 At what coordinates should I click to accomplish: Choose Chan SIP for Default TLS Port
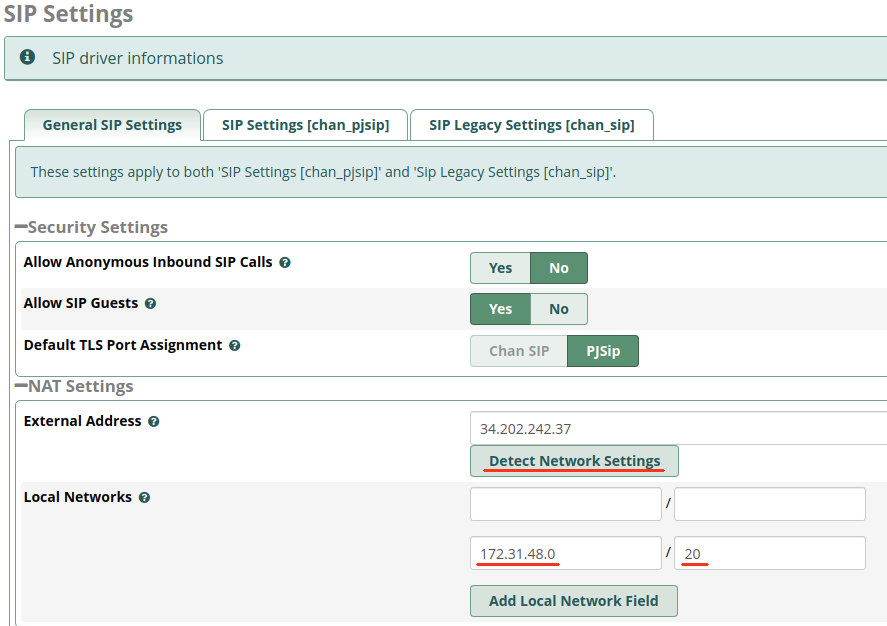(518, 351)
